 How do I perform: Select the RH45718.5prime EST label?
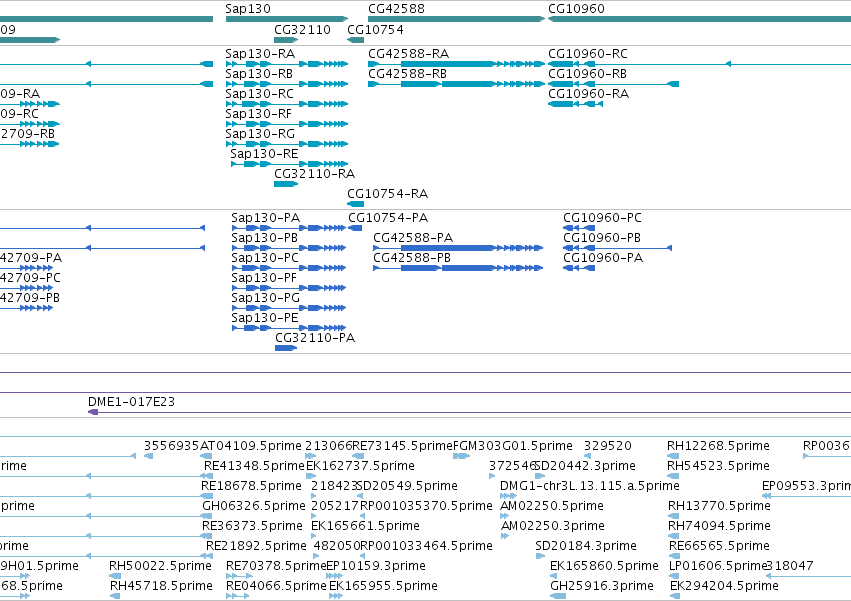click(x=161, y=586)
